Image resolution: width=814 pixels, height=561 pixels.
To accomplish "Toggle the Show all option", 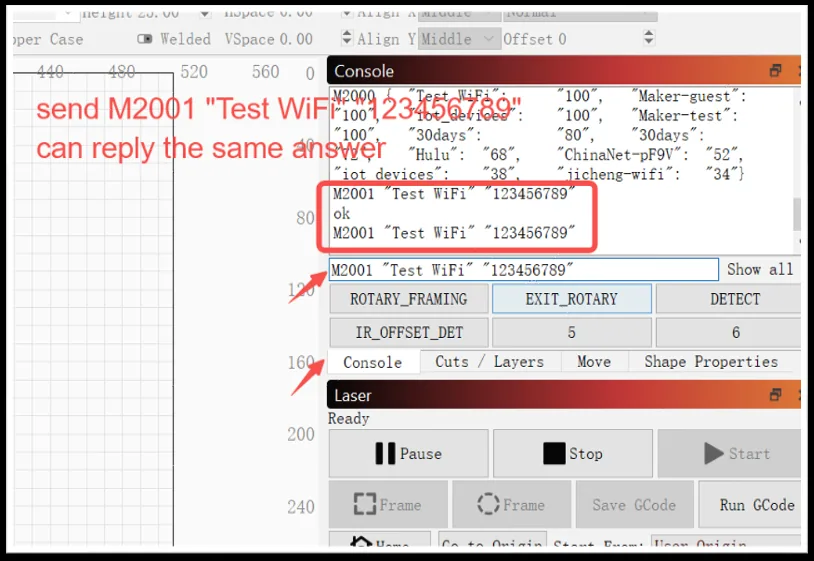I will [760, 269].
